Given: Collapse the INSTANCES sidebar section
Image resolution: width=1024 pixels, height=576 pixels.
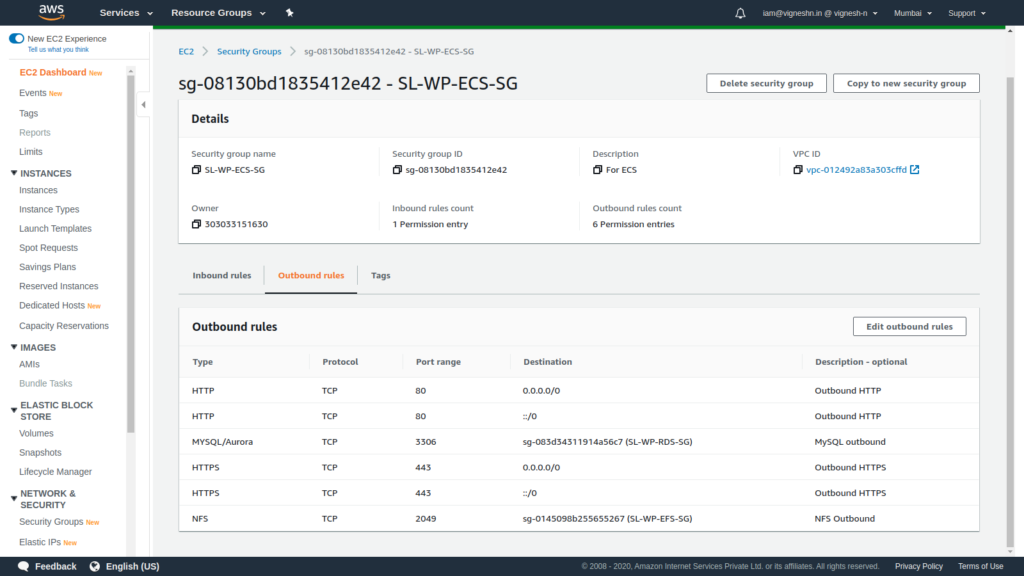Looking at the screenshot, I should point(14,173).
